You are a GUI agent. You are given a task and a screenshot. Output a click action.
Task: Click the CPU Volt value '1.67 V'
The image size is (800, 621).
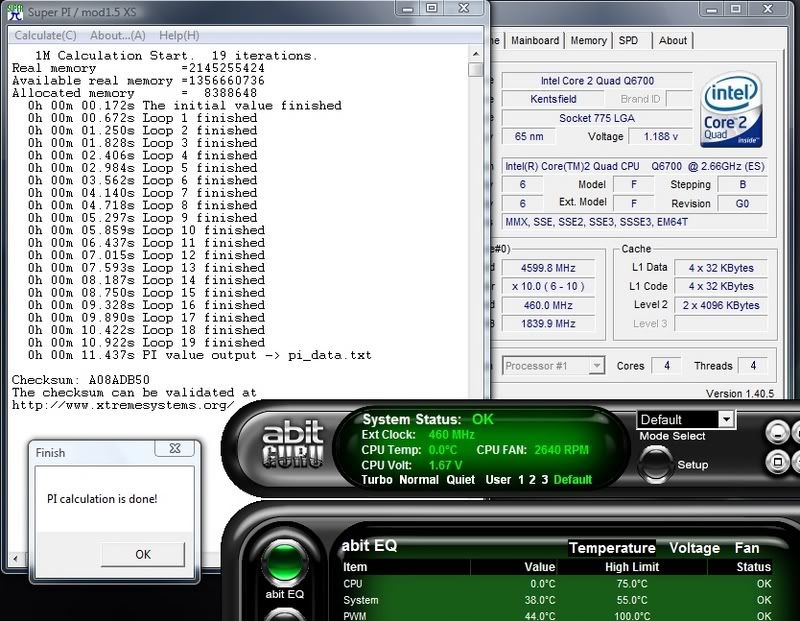(x=445, y=465)
